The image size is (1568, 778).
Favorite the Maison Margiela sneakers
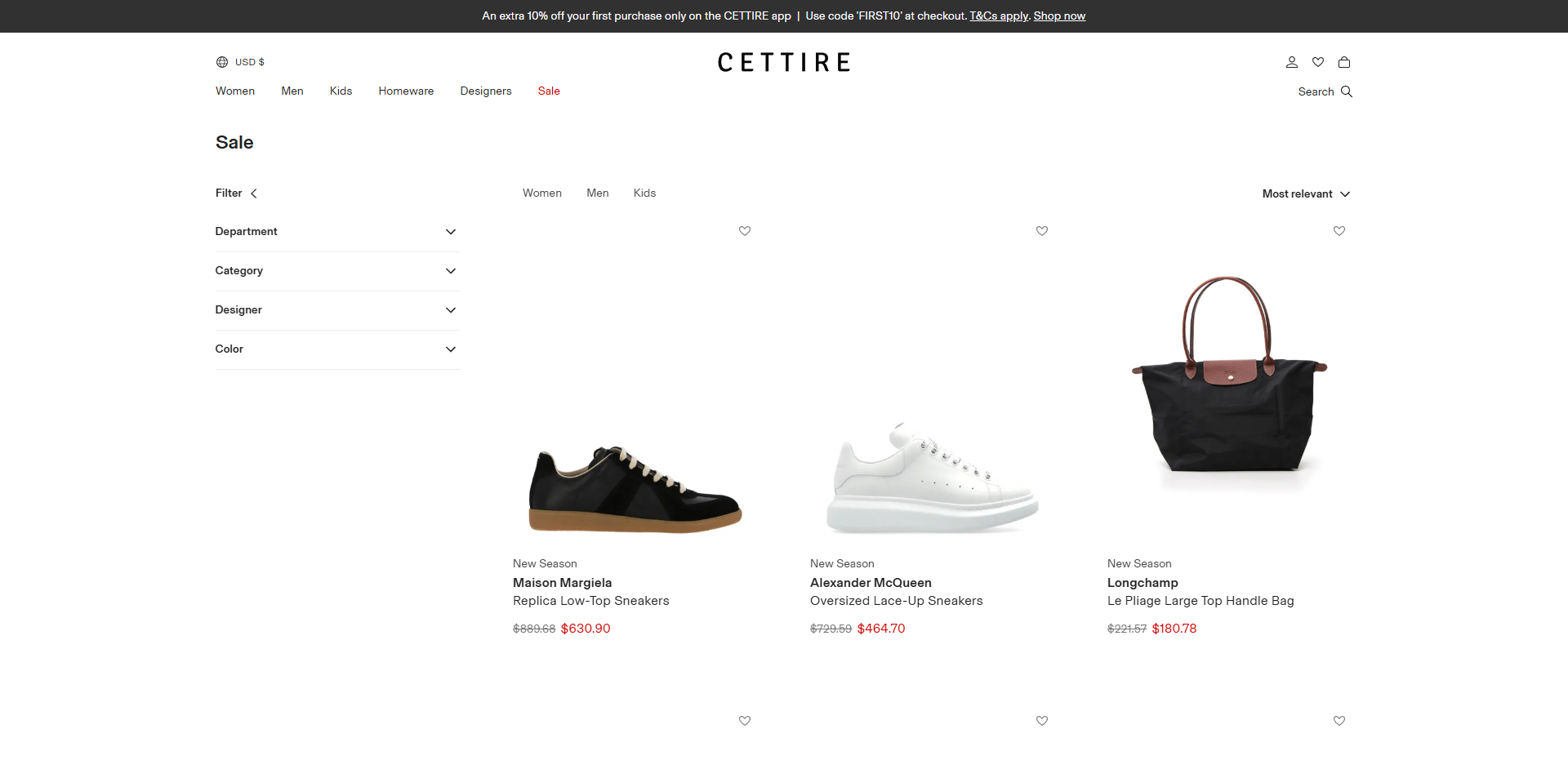tap(745, 231)
